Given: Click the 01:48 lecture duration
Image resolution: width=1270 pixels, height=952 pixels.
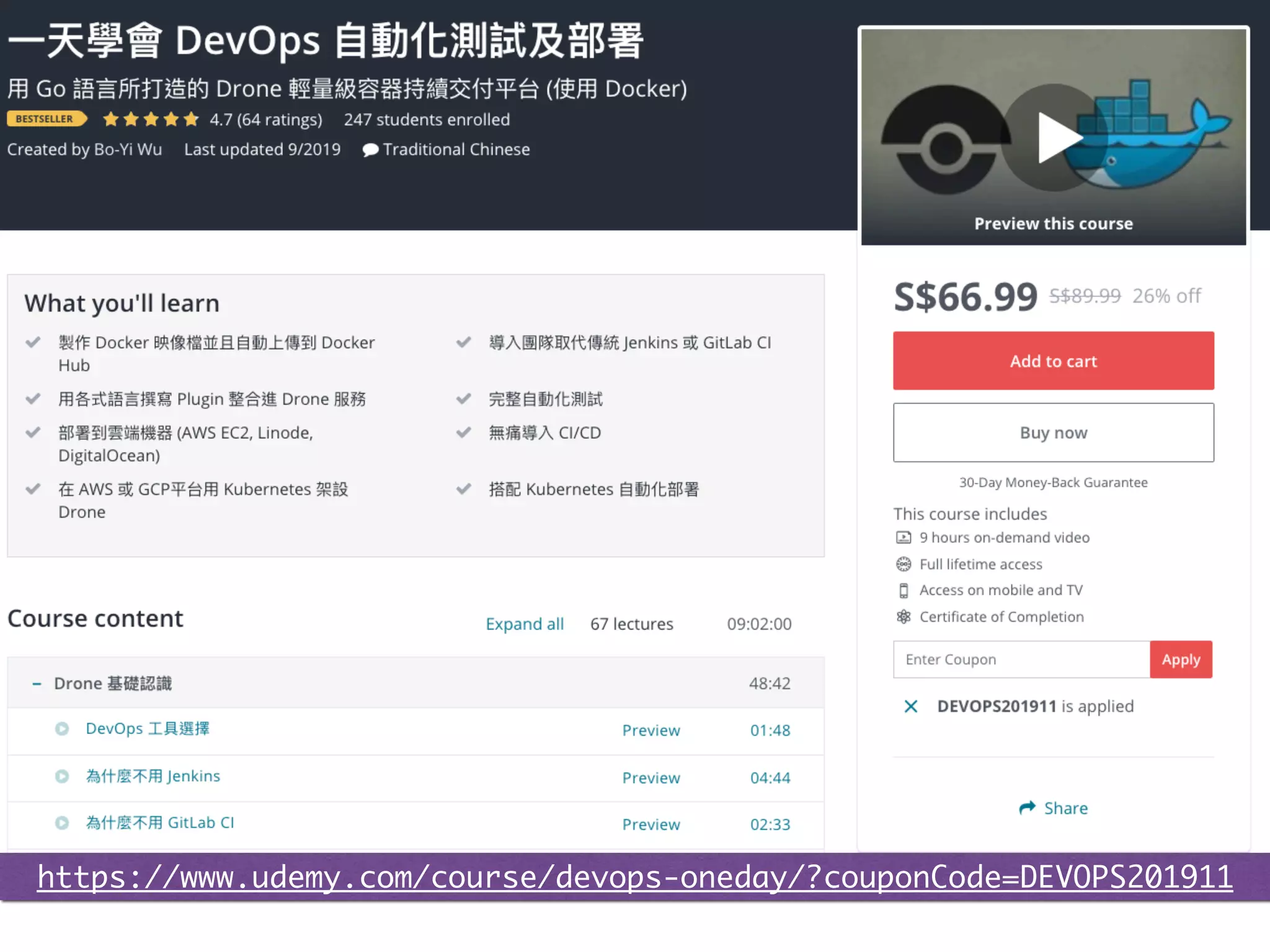Looking at the screenshot, I should point(770,731).
